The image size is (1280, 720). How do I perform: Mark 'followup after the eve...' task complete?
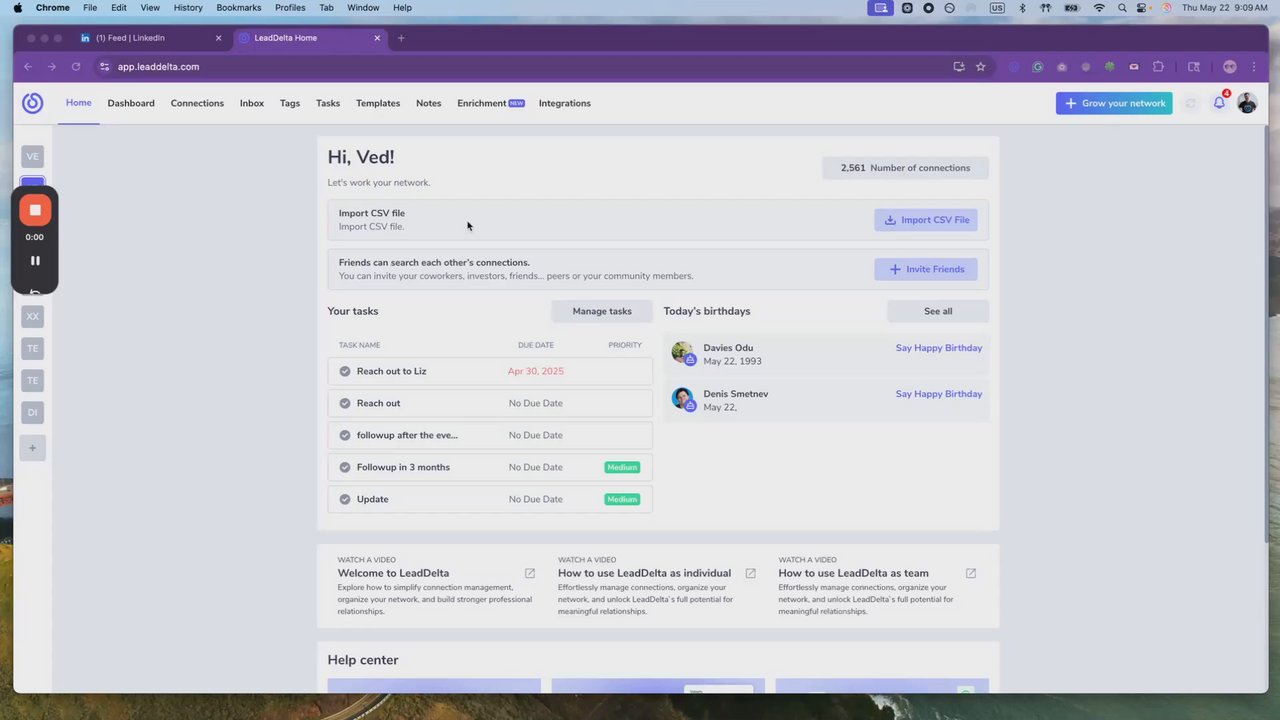point(345,435)
